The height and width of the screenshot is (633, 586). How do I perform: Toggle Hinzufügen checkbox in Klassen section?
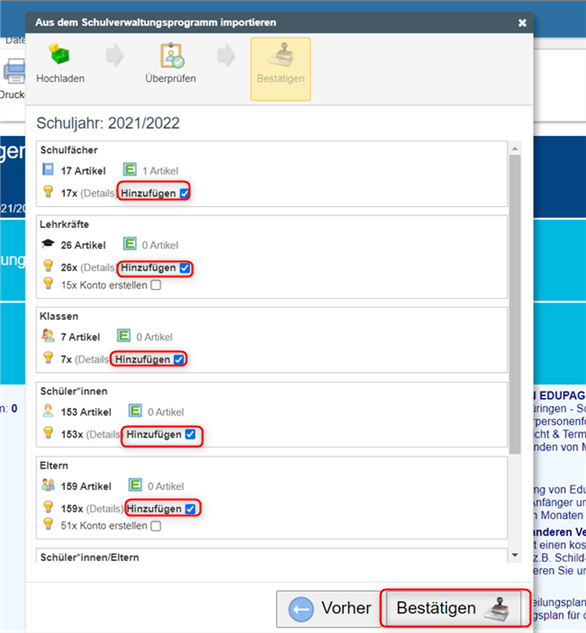pos(179,359)
